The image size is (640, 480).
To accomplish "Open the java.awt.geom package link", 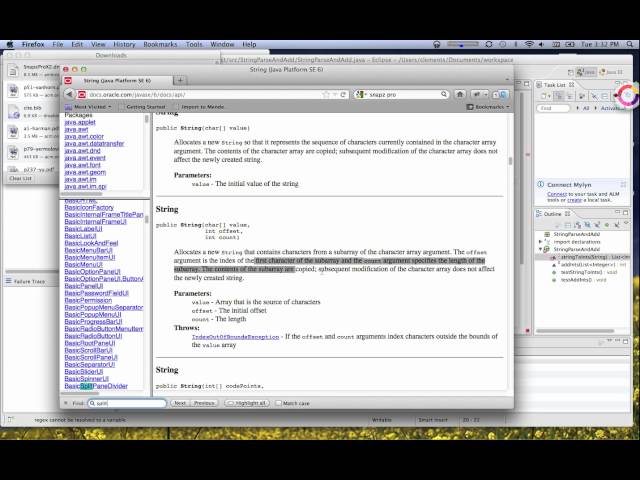I will point(85,172).
